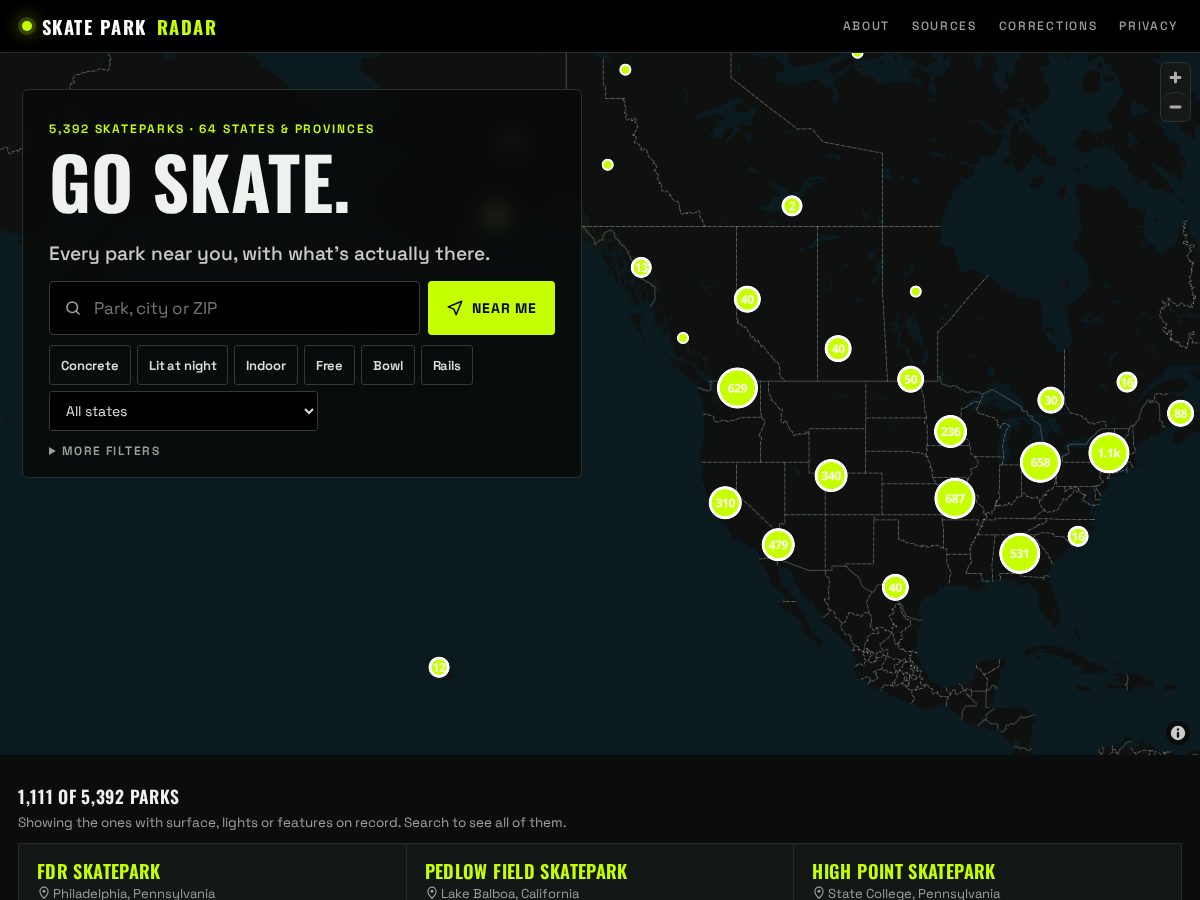Open the About page
Viewport: 1200px width, 900px height.
866,26
